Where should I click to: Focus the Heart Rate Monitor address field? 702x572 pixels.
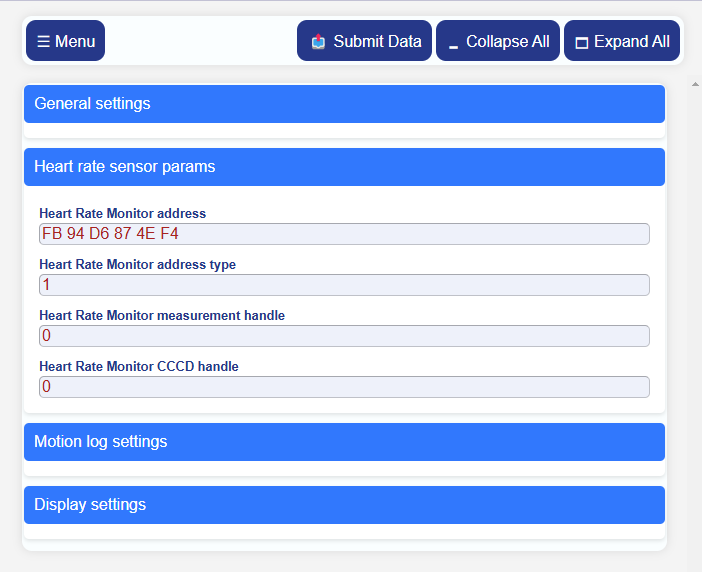point(344,234)
